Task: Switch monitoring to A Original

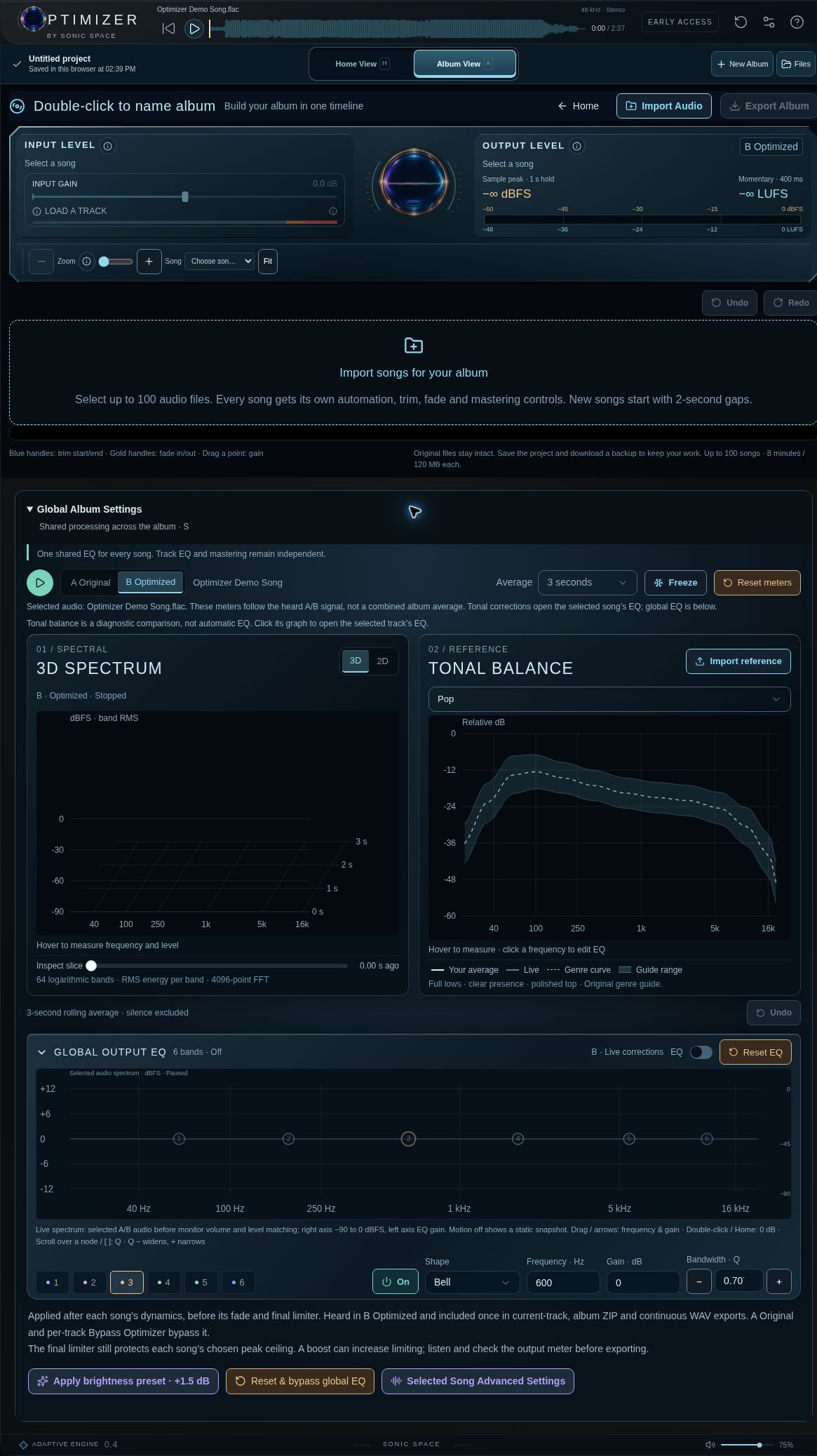Action: 90,583
